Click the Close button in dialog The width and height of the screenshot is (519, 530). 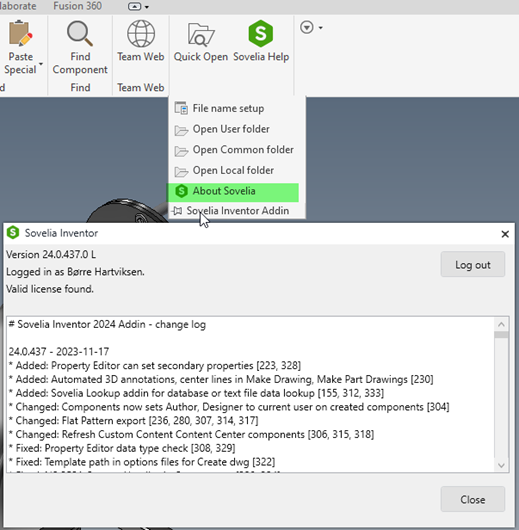473,500
